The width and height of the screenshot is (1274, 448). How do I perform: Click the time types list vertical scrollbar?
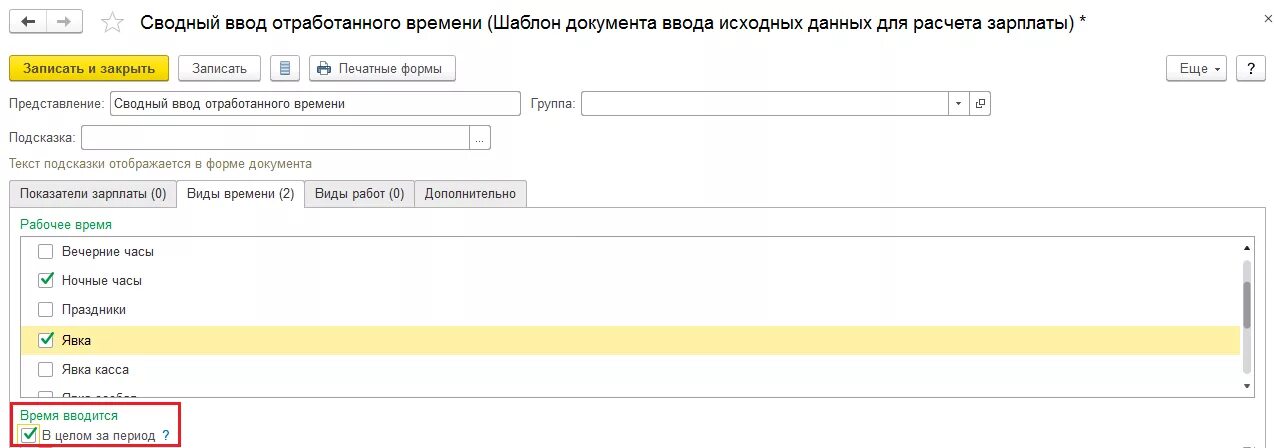click(1246, 317)
